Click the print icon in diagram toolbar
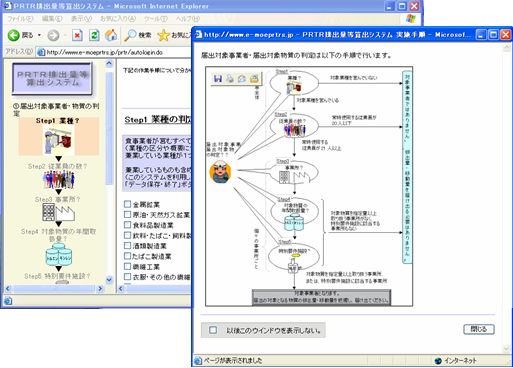Image resolution: width=513 pixels, height=368 pixels. point(230,79)
